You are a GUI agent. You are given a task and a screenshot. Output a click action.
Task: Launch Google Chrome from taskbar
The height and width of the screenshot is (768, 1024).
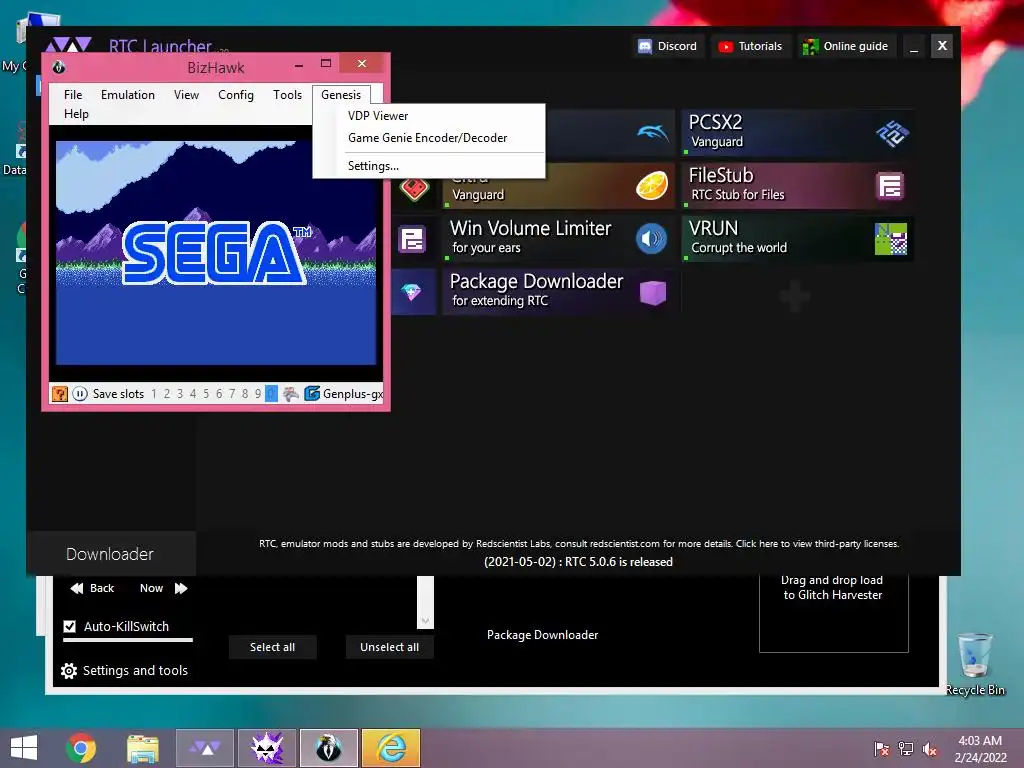[x=81, y=748]
